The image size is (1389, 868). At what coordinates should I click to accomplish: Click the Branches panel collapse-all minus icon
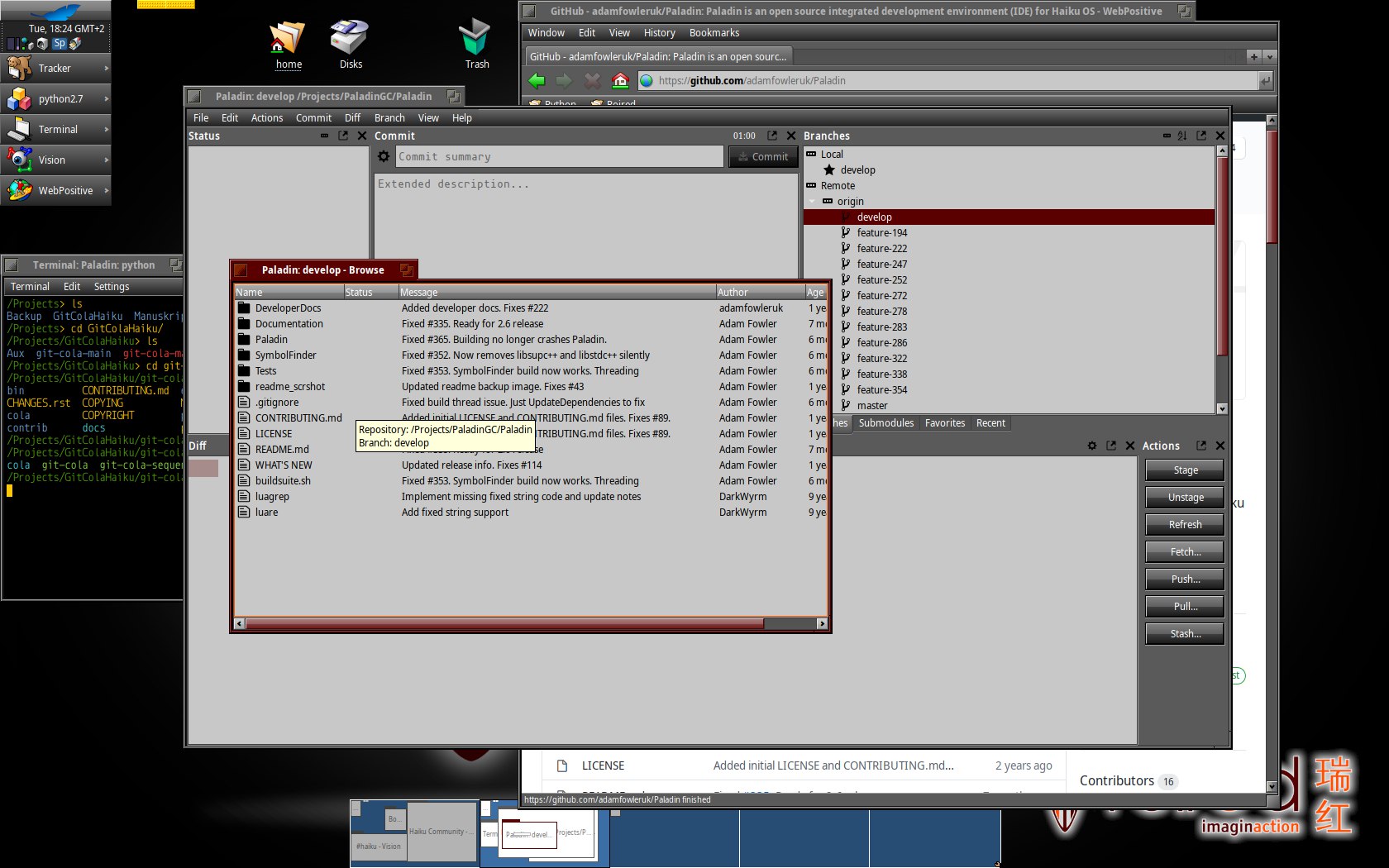pyautogui.click(x=1167, y=136)
